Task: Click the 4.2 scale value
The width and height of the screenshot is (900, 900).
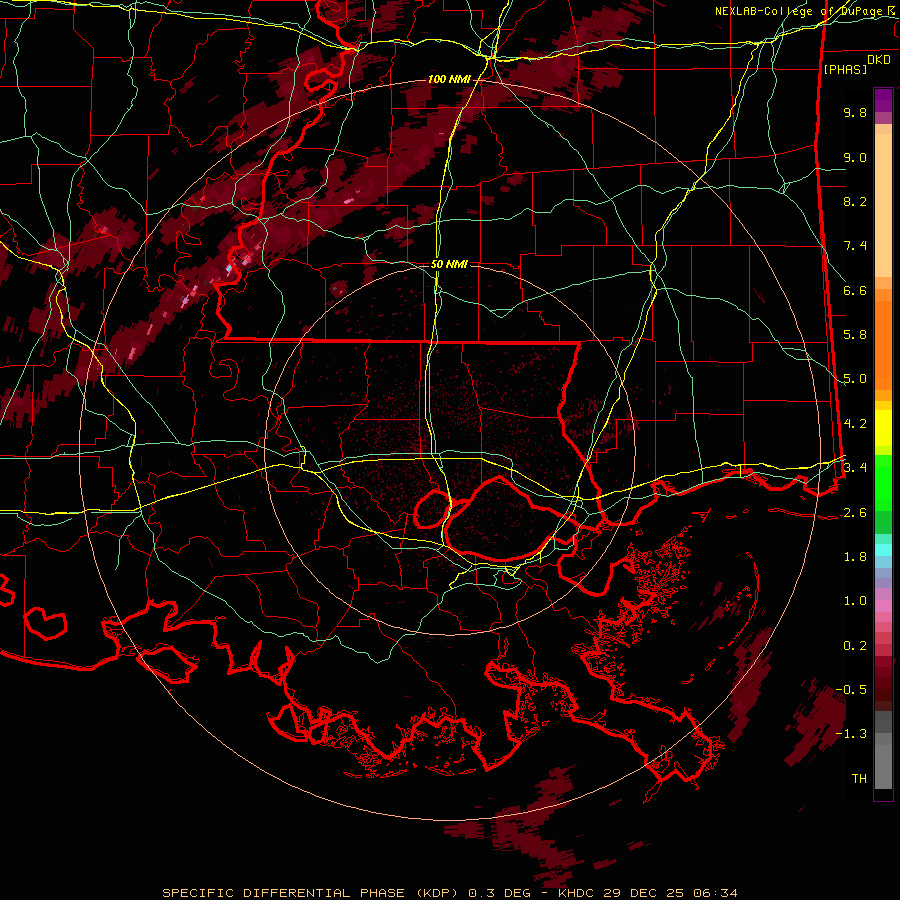Action: click(x=855, y=424)
